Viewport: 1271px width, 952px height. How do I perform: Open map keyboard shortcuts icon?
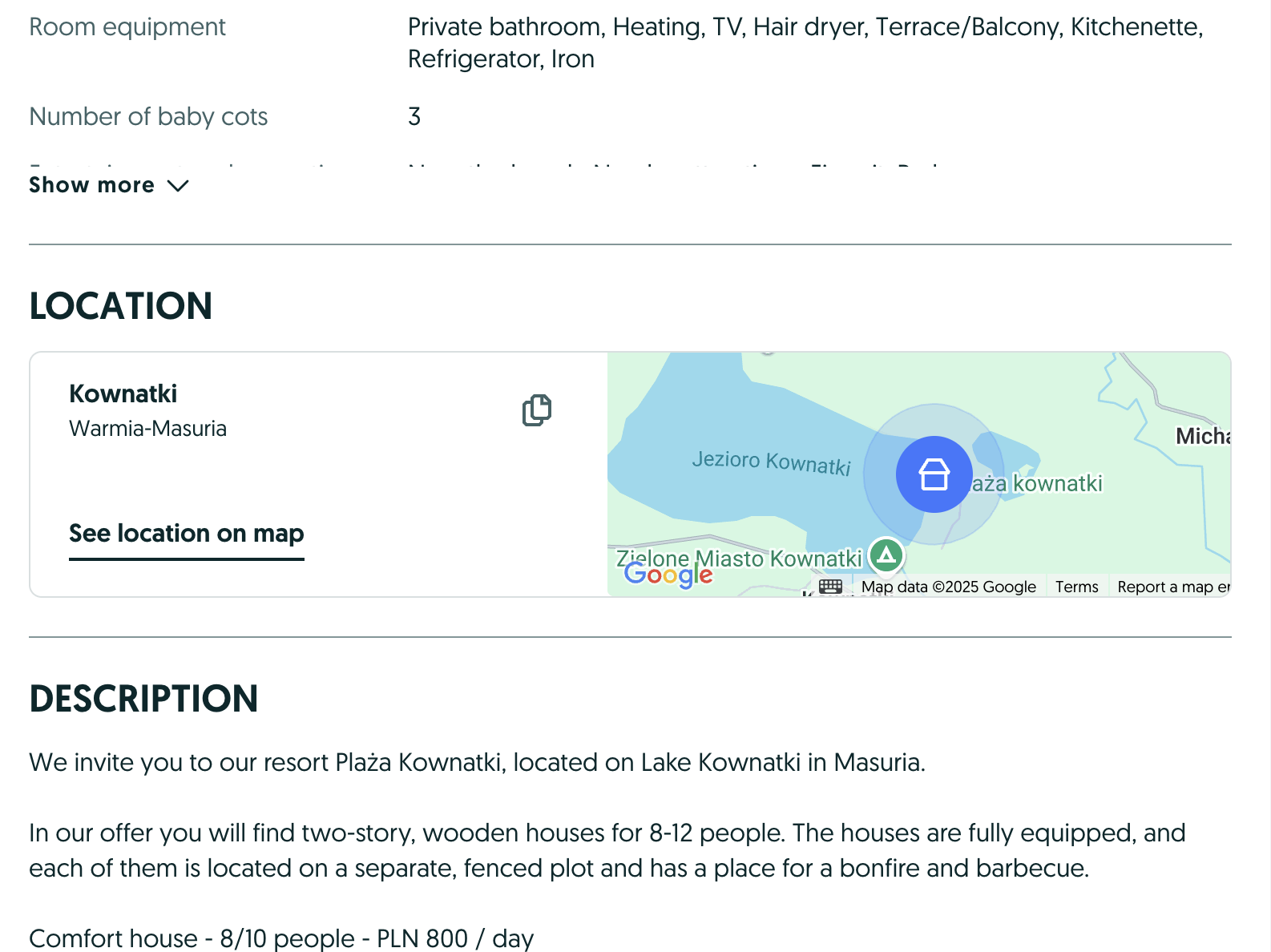click(x=831, y=587)
